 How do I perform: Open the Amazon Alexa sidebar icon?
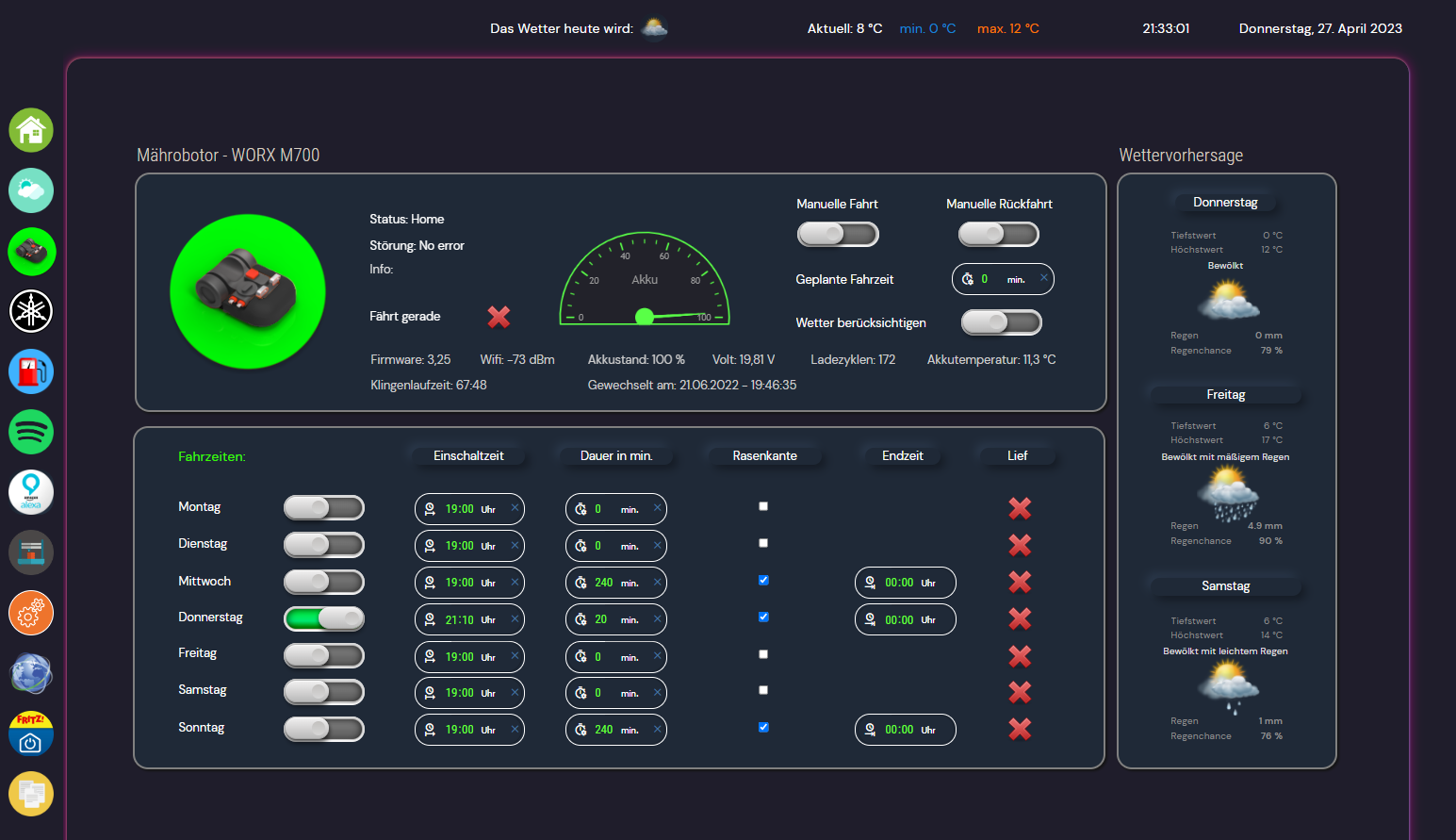[31, 492]
